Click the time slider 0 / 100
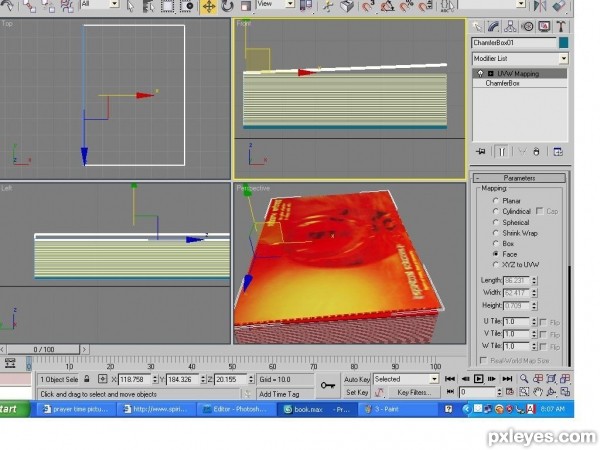The image size is (600, 450). (x=44, y=349)
